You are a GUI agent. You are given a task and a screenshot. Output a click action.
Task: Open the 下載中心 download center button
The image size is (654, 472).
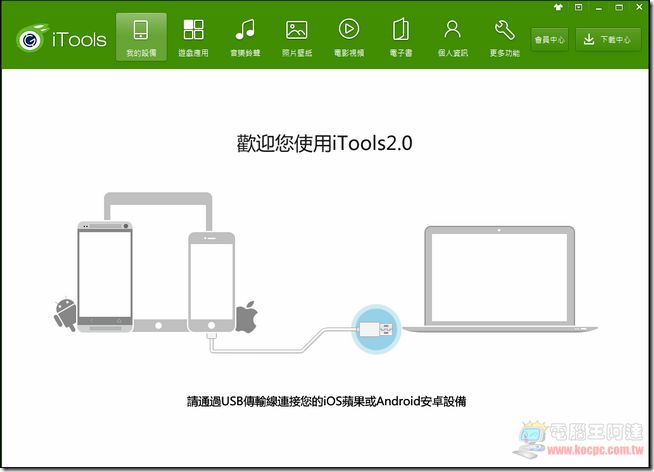608,40
